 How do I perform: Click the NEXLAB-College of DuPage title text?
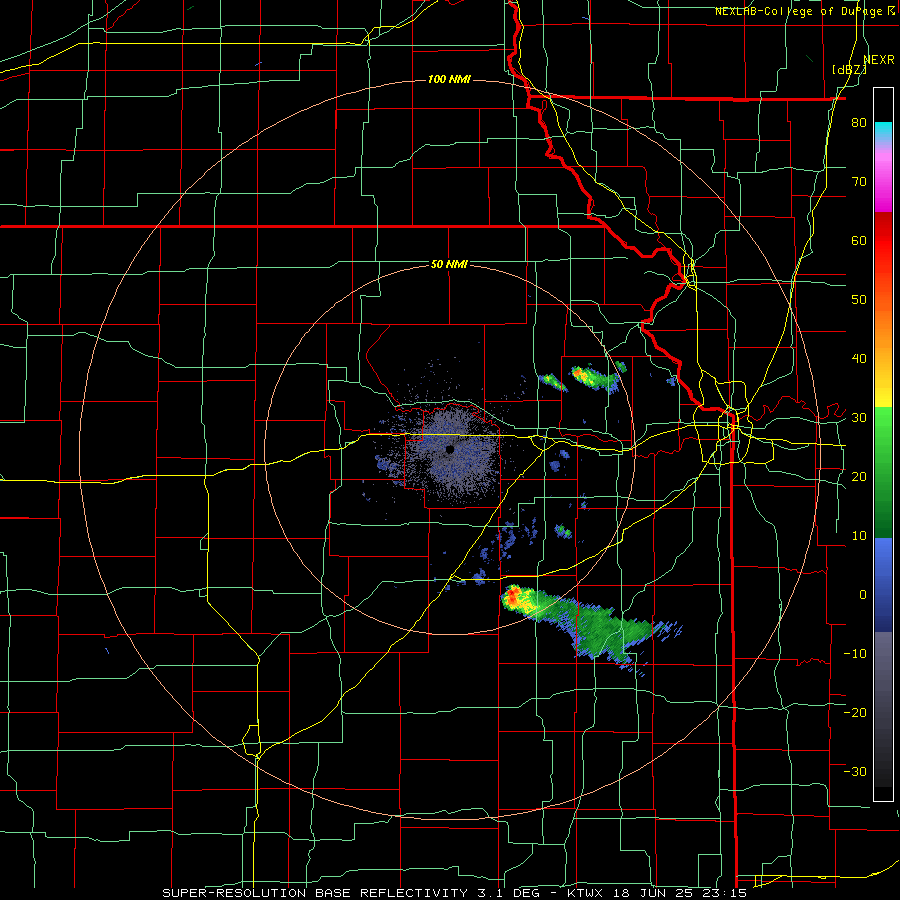[x=801, y=11]
